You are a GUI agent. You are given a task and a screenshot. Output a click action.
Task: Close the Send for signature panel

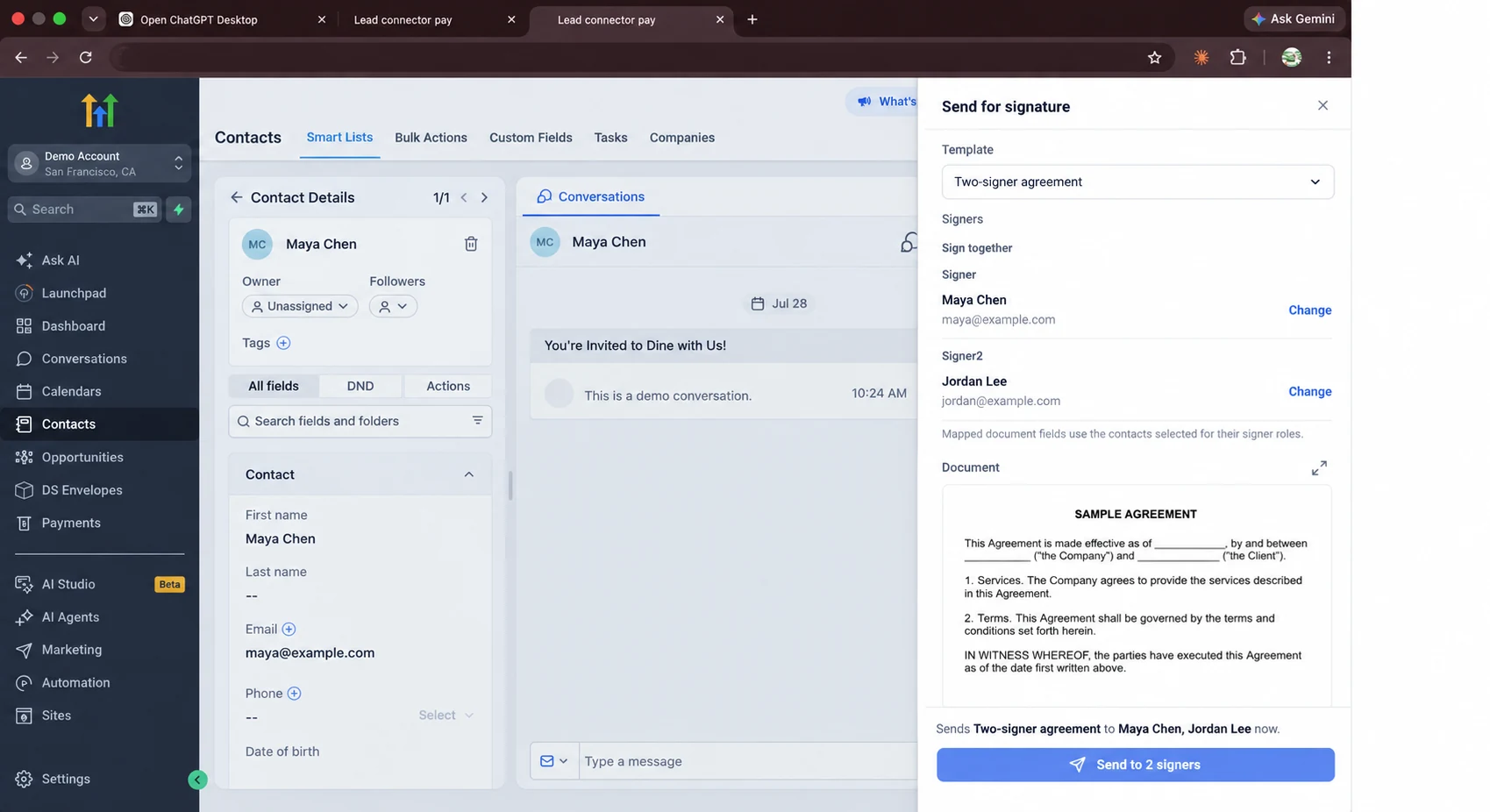(1322, 105)
